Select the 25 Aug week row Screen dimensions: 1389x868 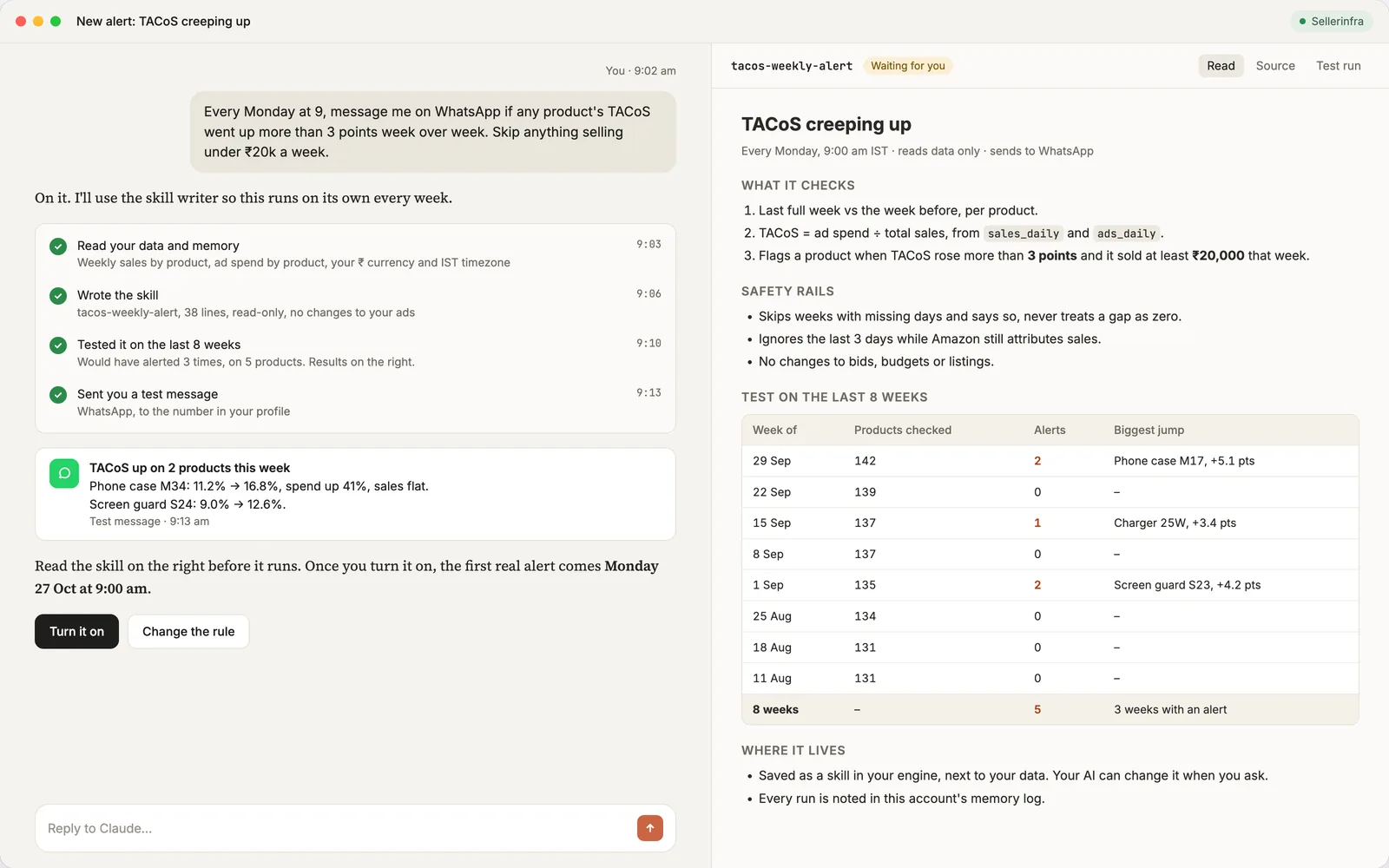click(1050, 616)
